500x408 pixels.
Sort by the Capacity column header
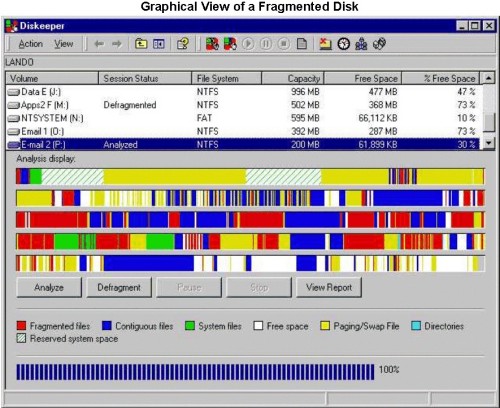(293, 78)
